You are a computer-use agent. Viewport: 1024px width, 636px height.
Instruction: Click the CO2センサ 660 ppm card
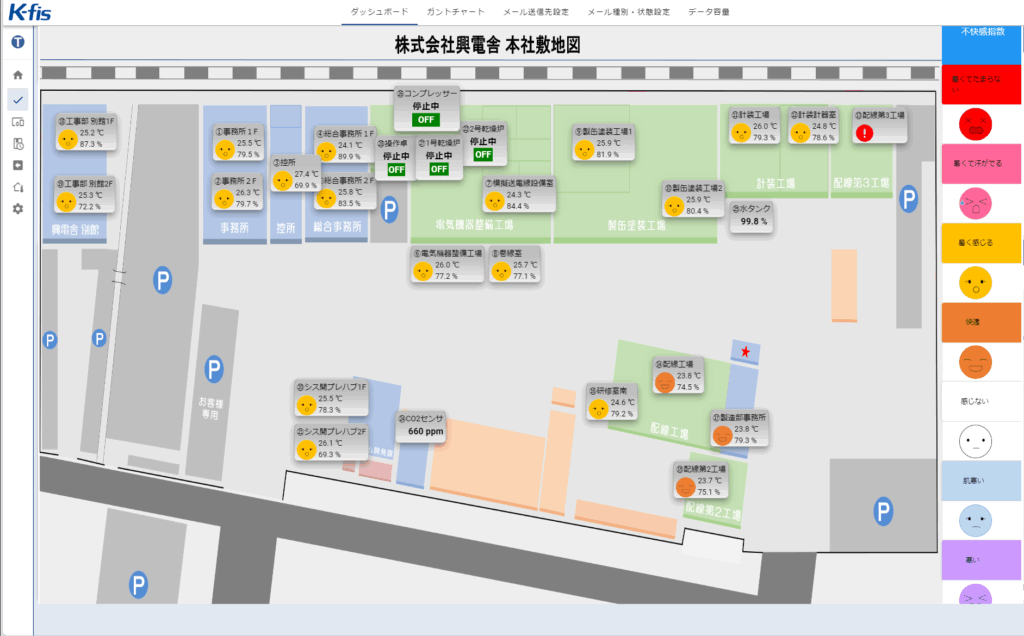419,426
